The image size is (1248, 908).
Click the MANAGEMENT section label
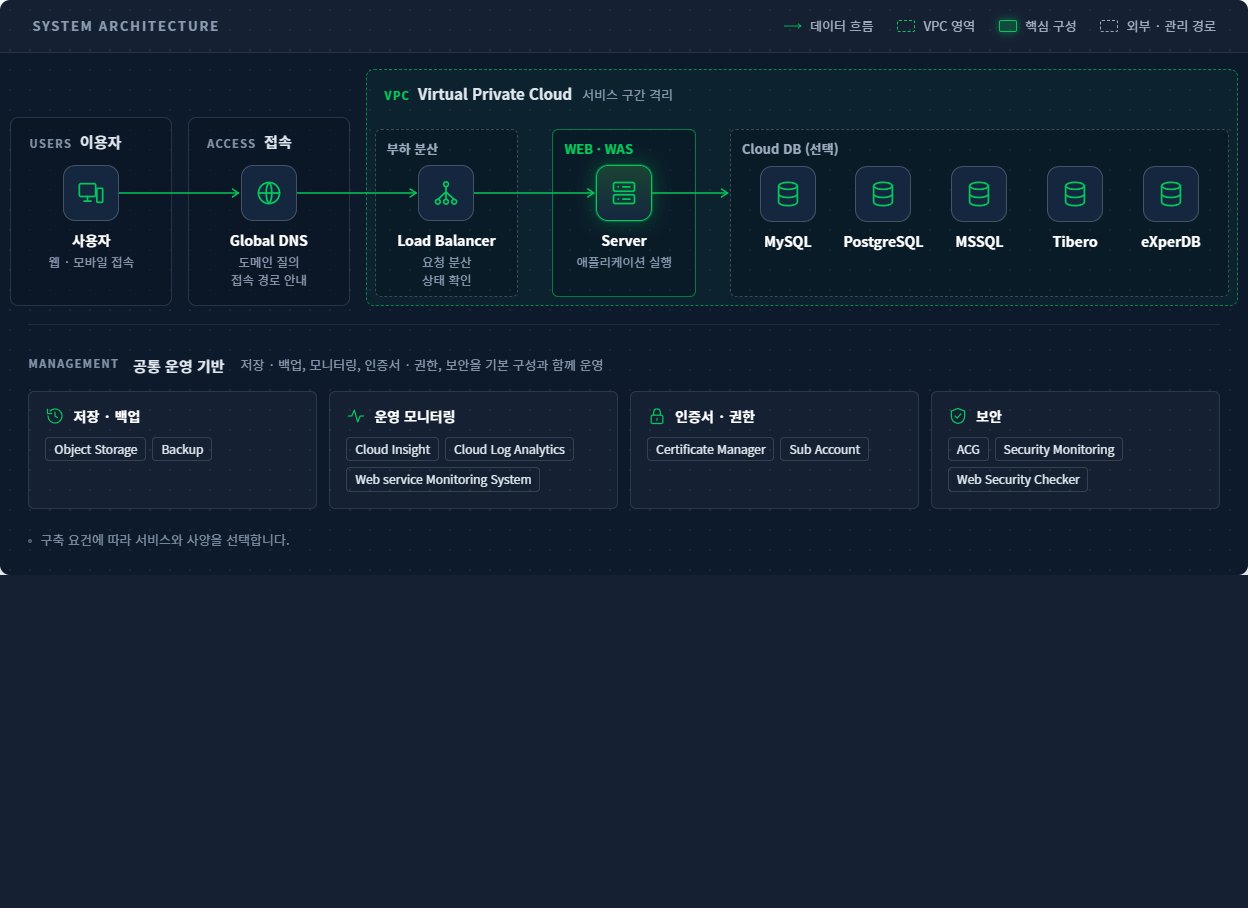pos(74,365)
